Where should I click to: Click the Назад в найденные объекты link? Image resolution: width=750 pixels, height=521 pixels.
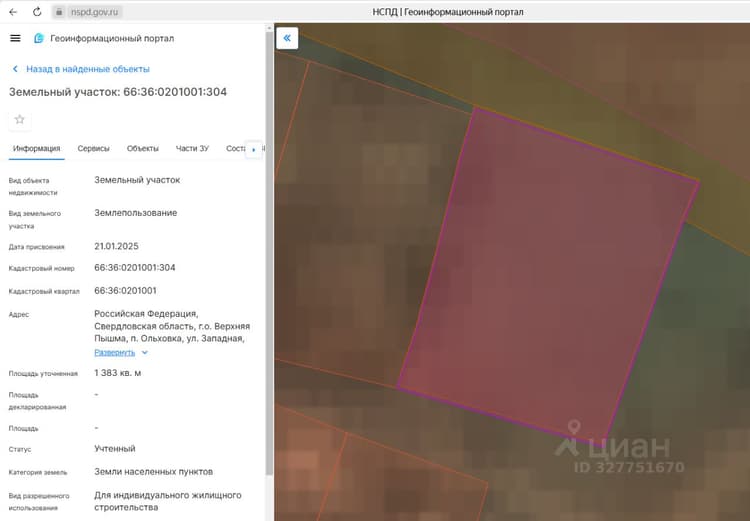tap(88, 69)
